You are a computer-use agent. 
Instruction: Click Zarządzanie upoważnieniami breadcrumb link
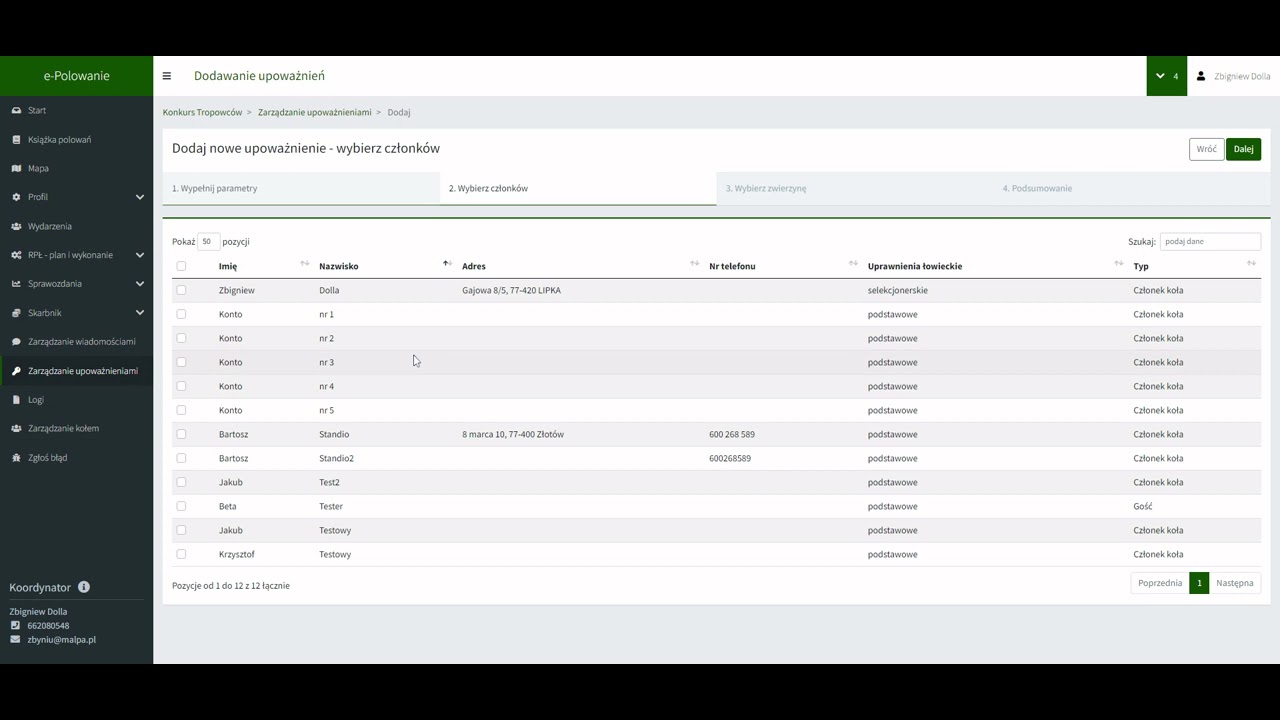315,112
